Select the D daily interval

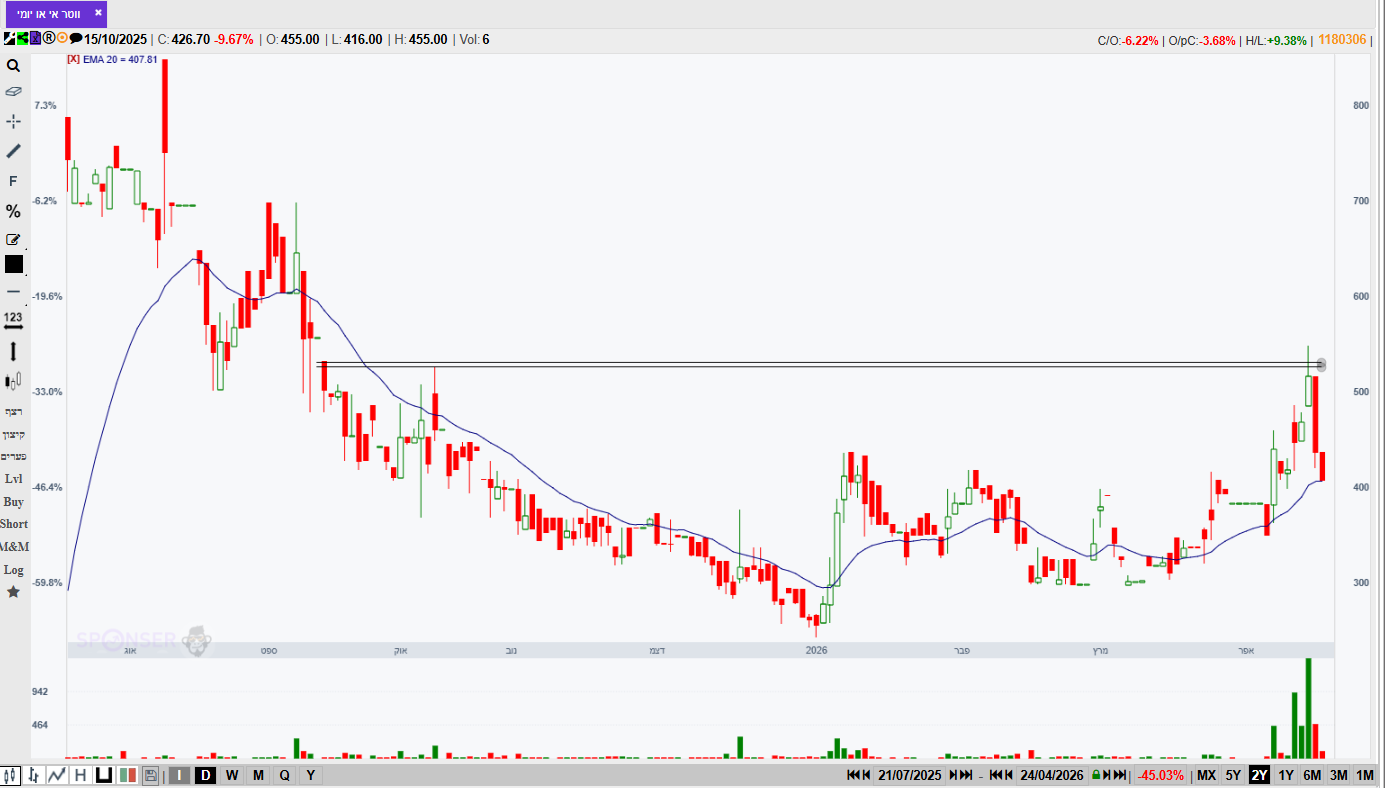click(x=205, y=775)
